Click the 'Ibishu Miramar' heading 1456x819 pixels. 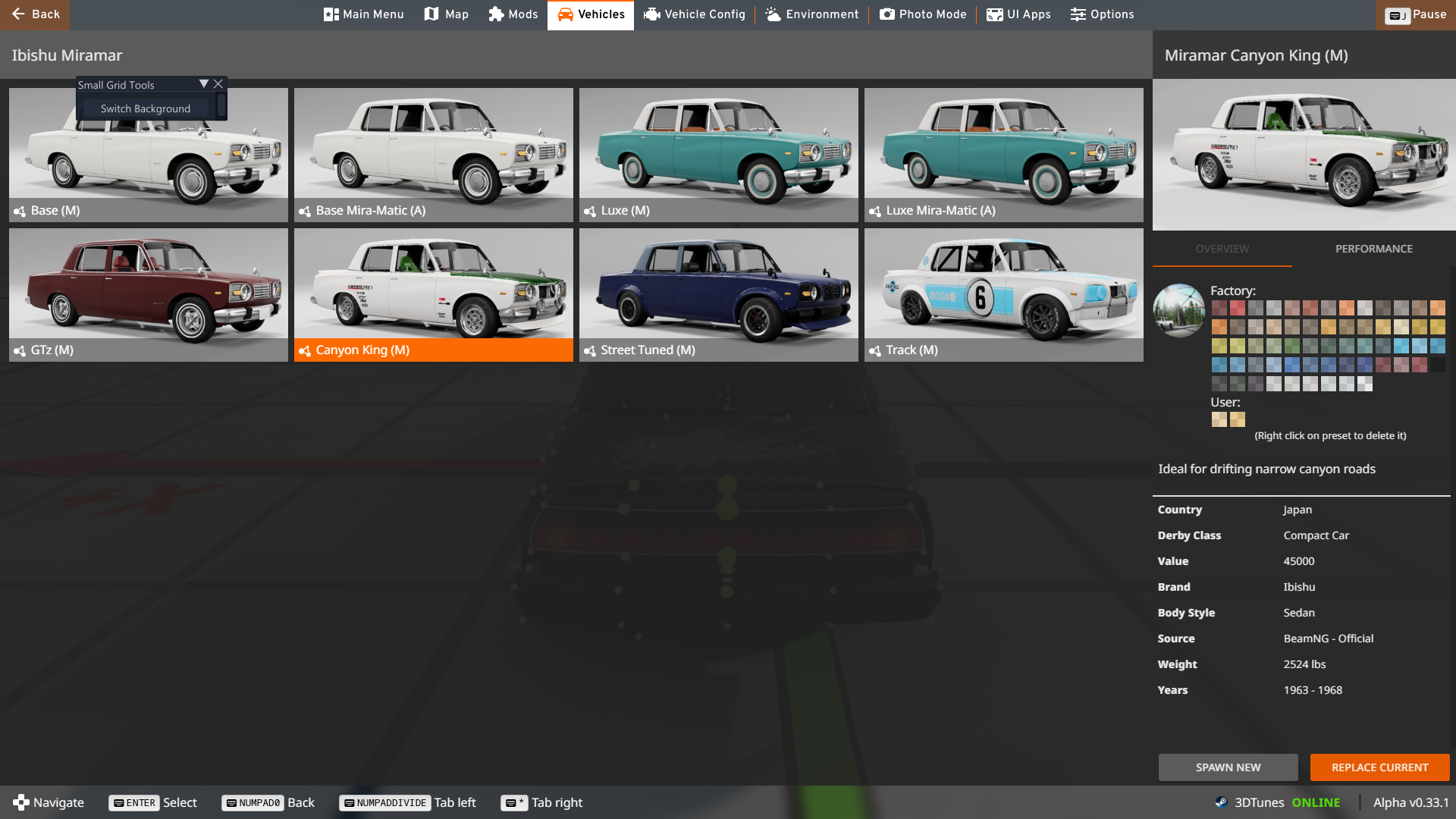click(x=67, y=55)
